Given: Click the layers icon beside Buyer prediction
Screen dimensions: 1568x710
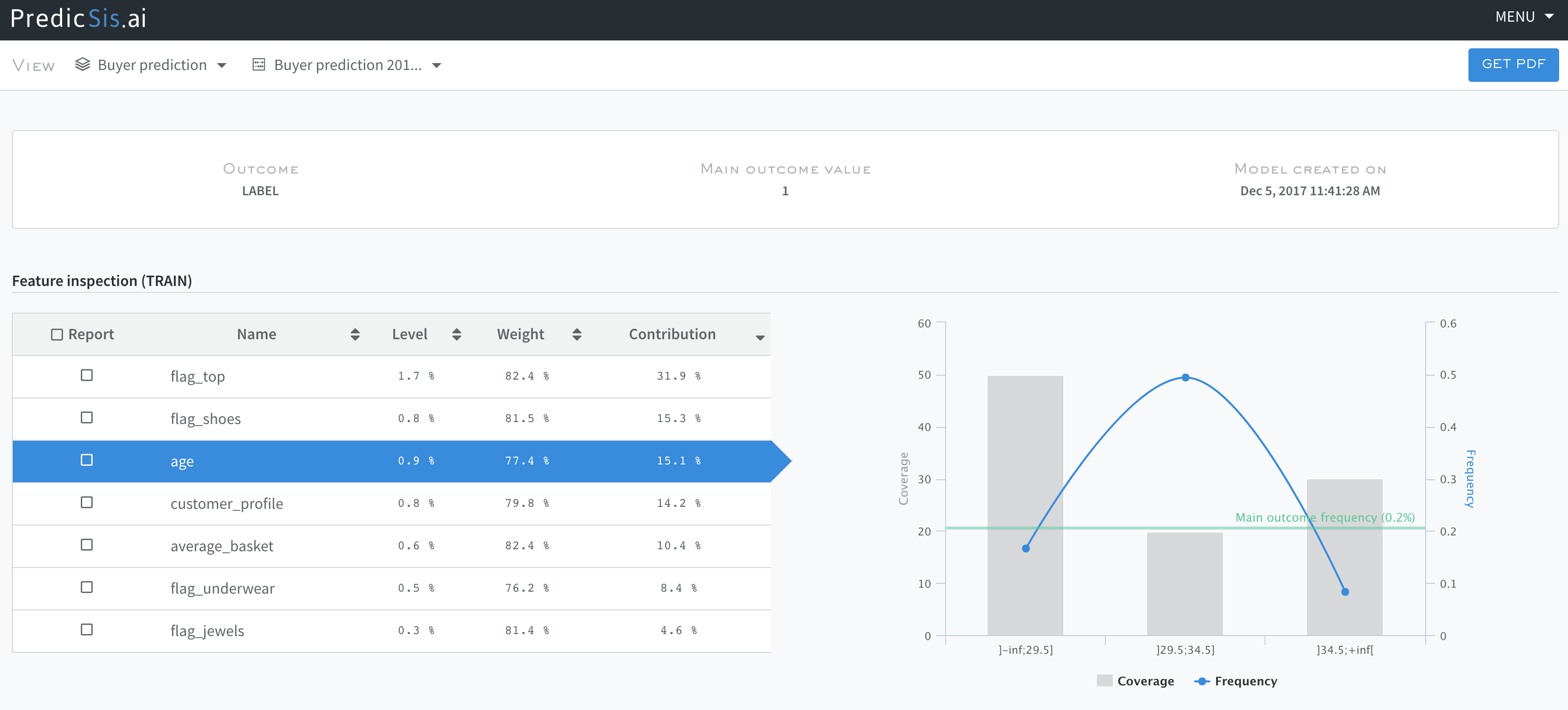Looking at the screenshot, I should [82, 65].
